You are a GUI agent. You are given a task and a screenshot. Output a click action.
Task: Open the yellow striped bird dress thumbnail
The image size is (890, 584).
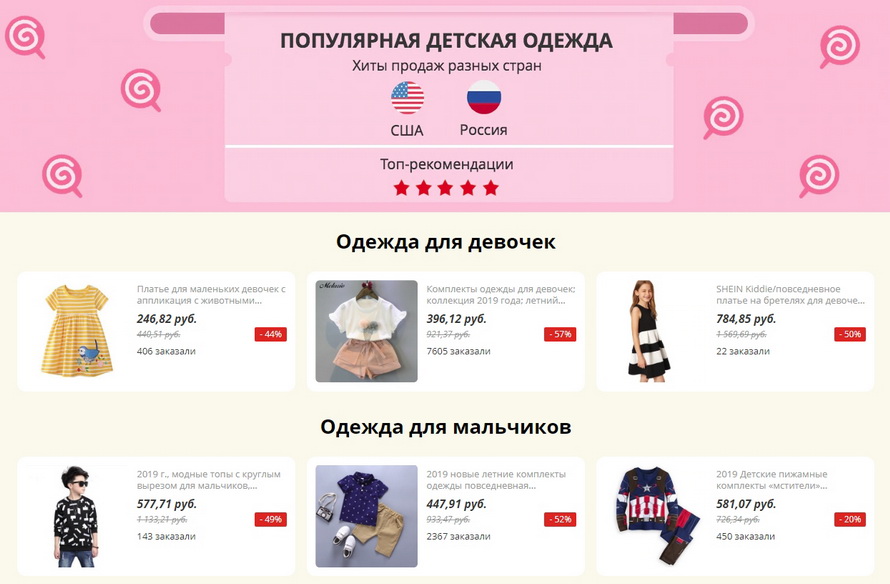(77, 331)
